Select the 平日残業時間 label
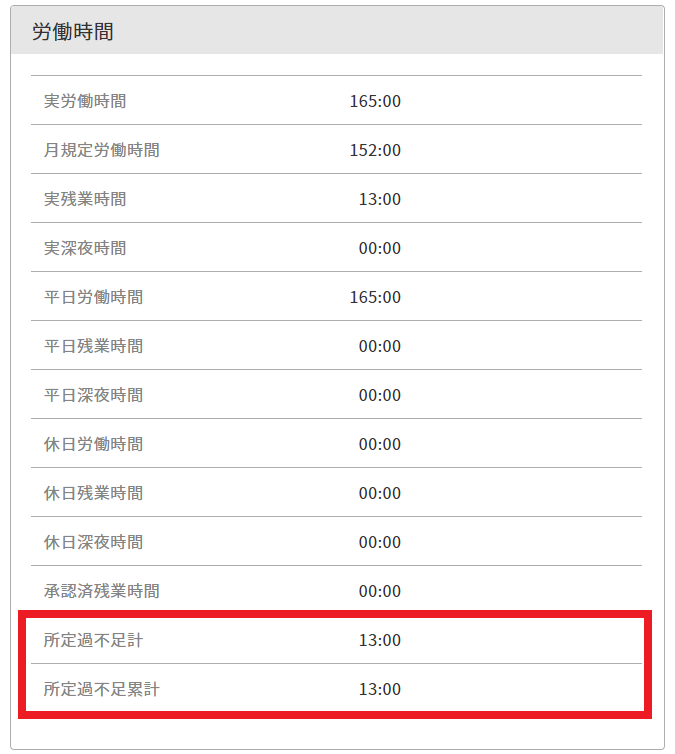This screenshot has width=675, height=754. pyautogui.click(x=93, y=346)
